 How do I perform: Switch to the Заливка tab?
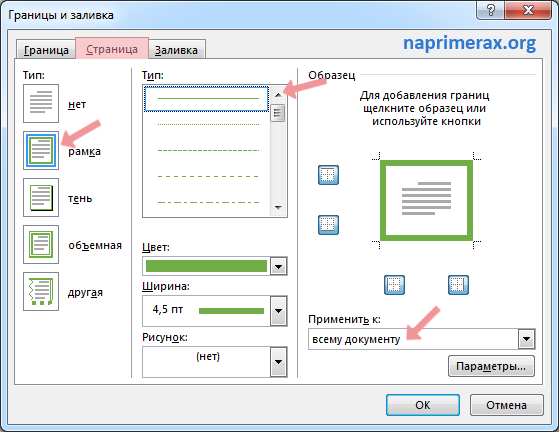coord(176,50)
